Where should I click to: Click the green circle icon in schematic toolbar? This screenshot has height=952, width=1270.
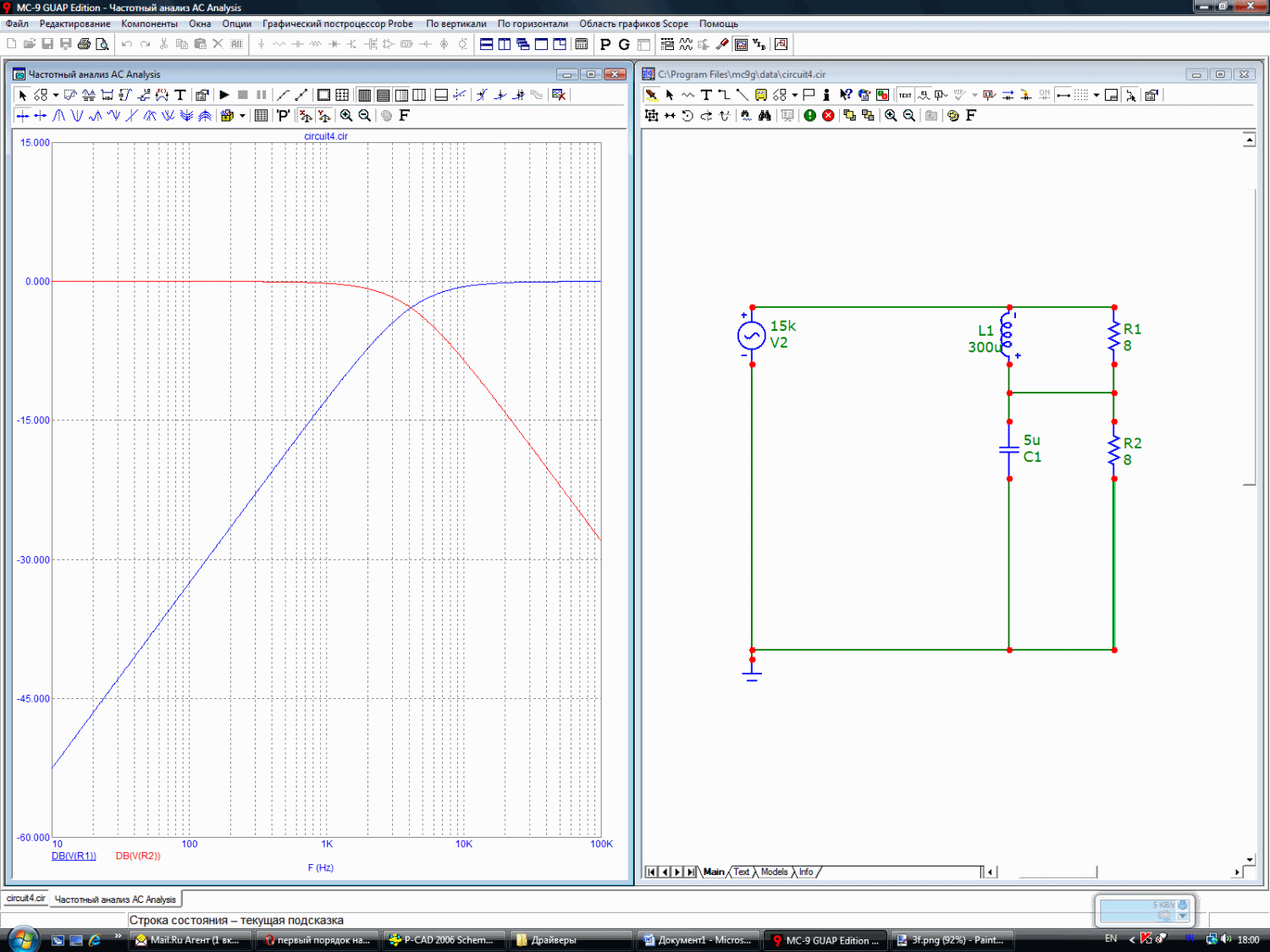[810, 116]
